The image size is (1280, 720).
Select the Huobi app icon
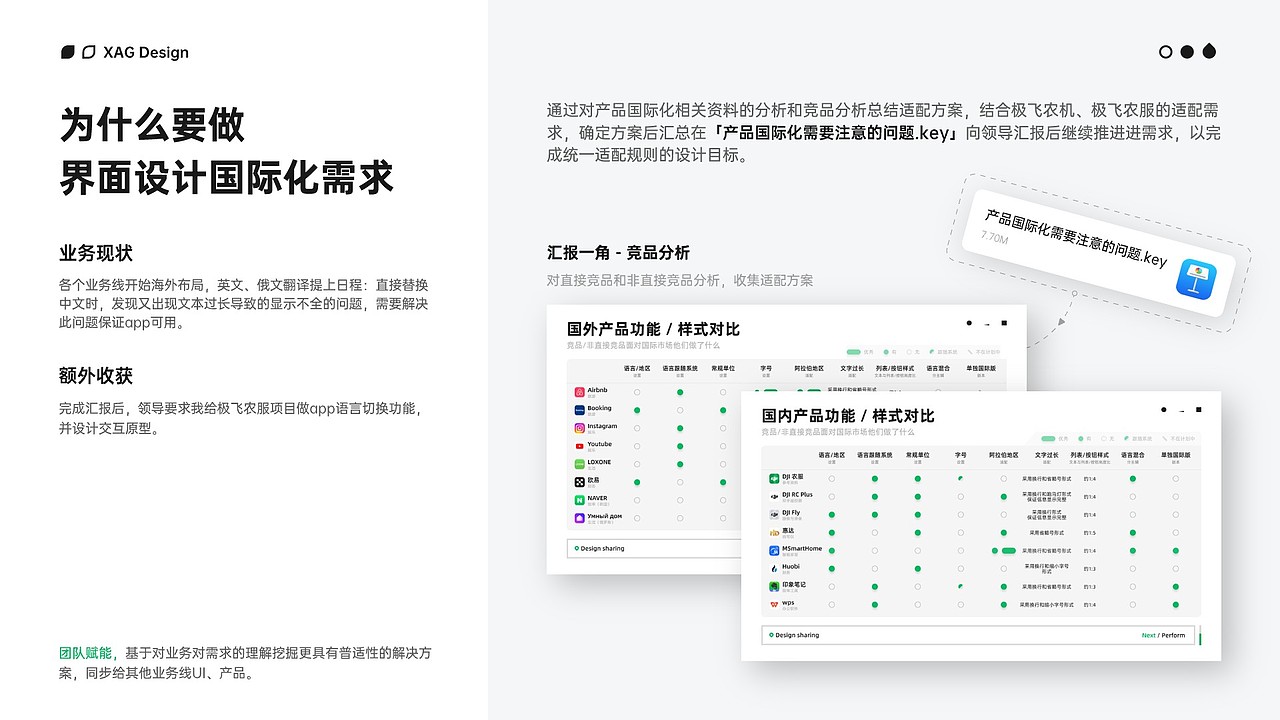pyautogui.click(x=774, y=568)
